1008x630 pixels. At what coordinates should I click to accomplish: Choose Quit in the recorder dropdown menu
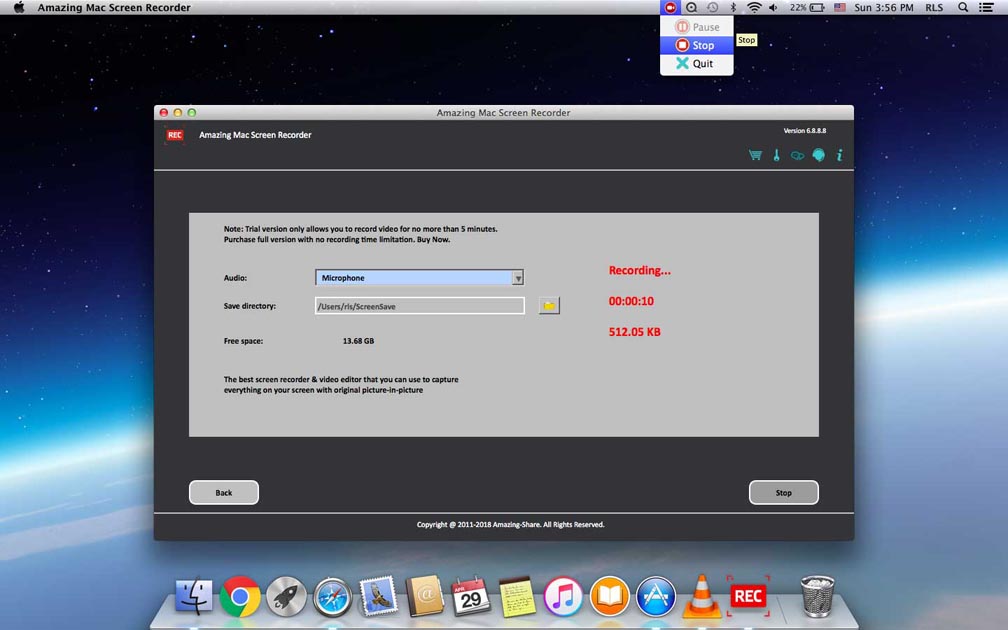(x=697, y=64)
